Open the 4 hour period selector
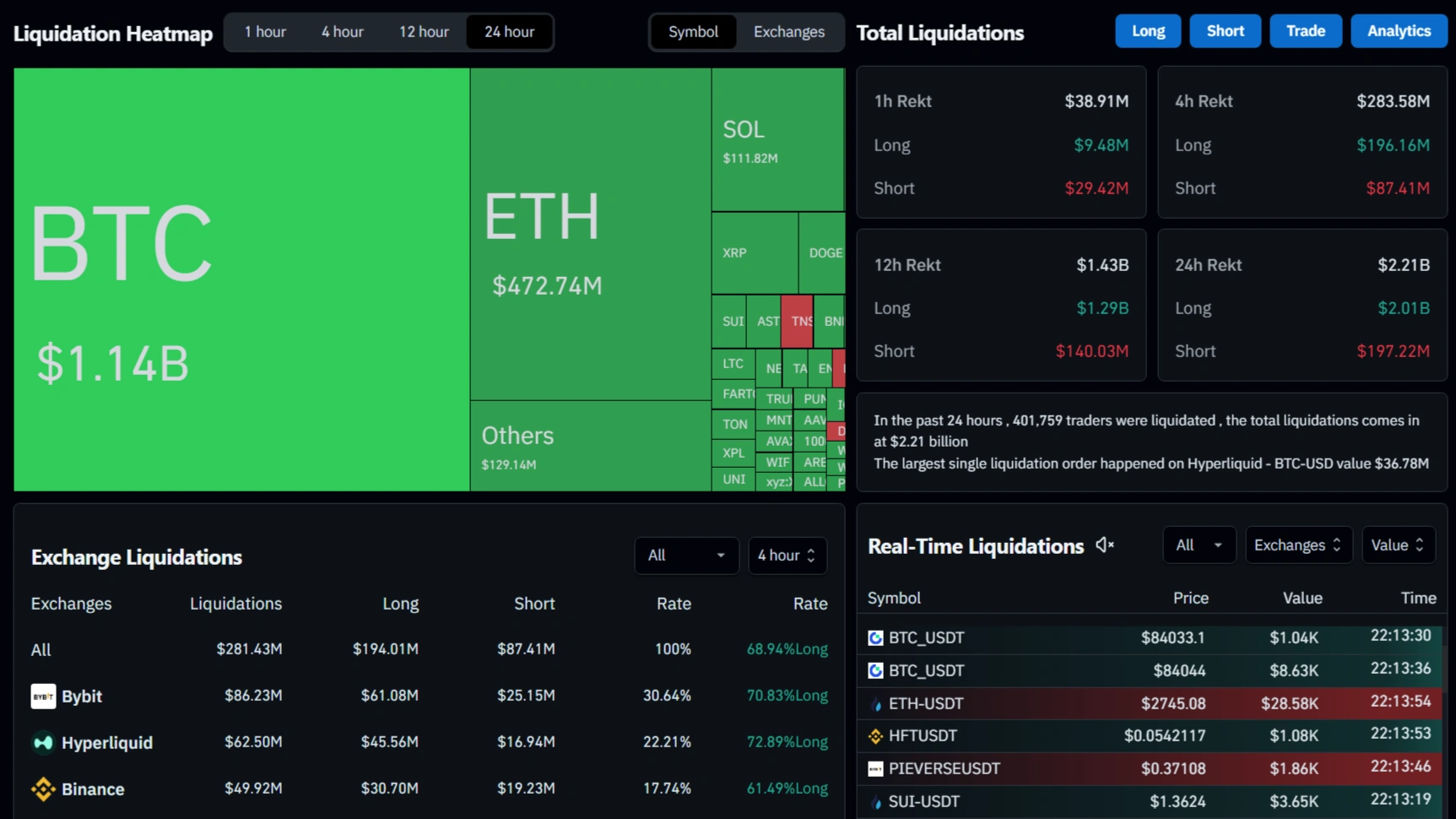 (x=787, y=555)
